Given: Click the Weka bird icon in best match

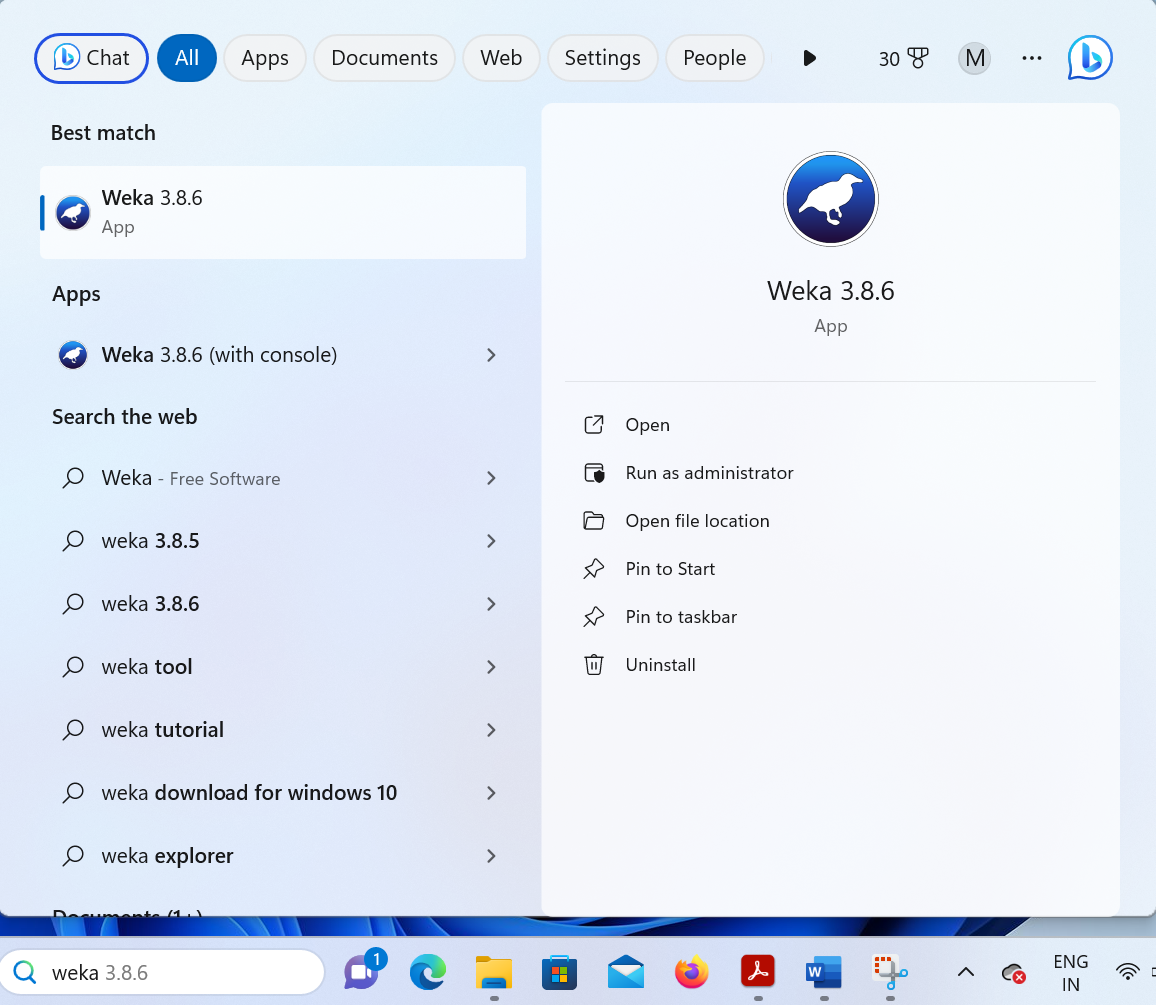Looking at the screenshot, I should pyautogui.click(x=73, y=213).
